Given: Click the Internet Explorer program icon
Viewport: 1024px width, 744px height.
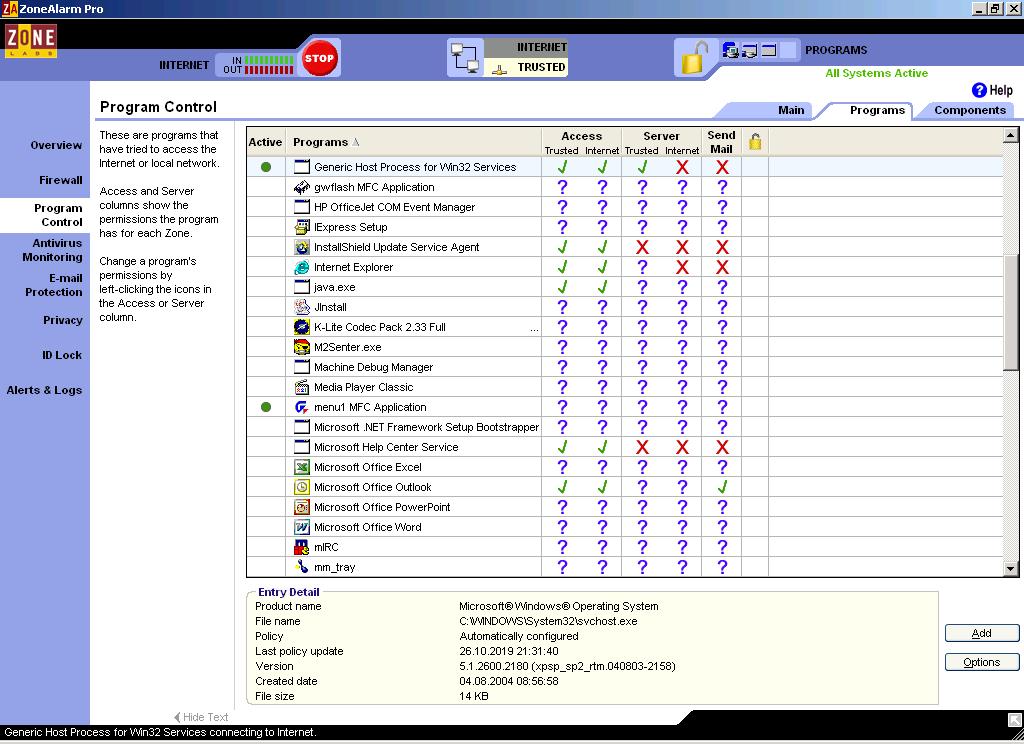Looking at the screenshot, I should point(302,267).
